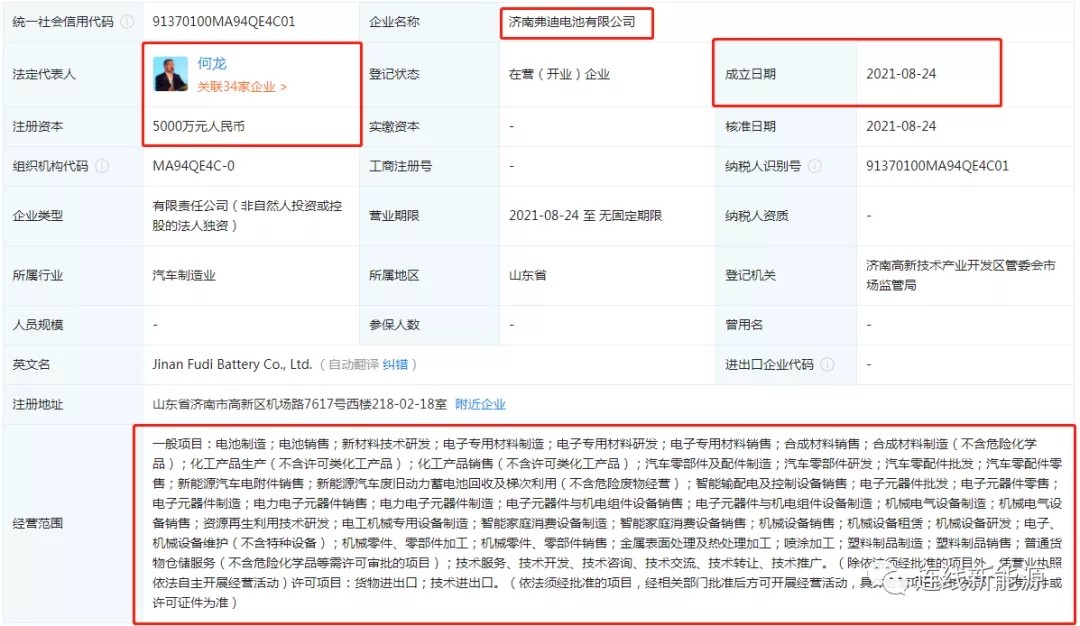The width and height of the screenshot is (1080, 626).
Task: Click the registered capital 5000万元人民币 value
Action: (199, 127)
